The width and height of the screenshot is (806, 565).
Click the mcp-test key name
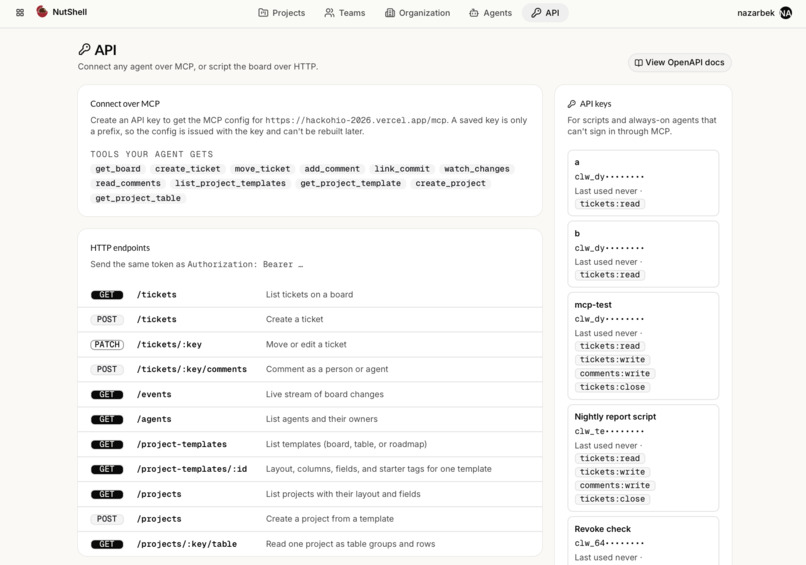[593, 305]
